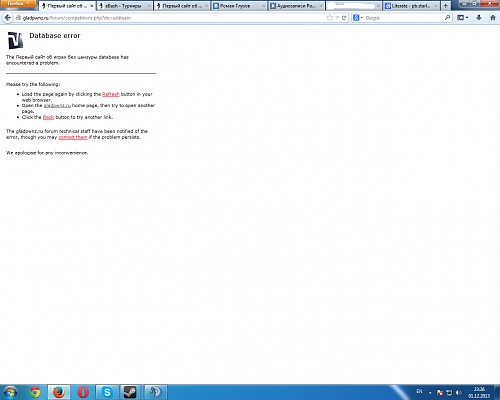
Task: Bookmark this page with the star icon
Action: pos(330,18)
